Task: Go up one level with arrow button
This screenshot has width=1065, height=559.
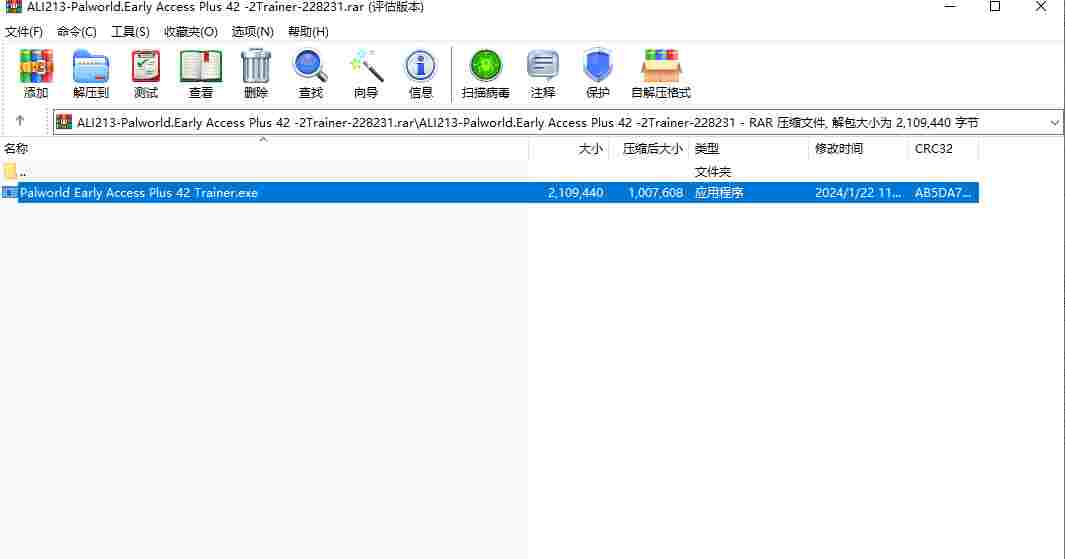Action: (x=20, y=121)
